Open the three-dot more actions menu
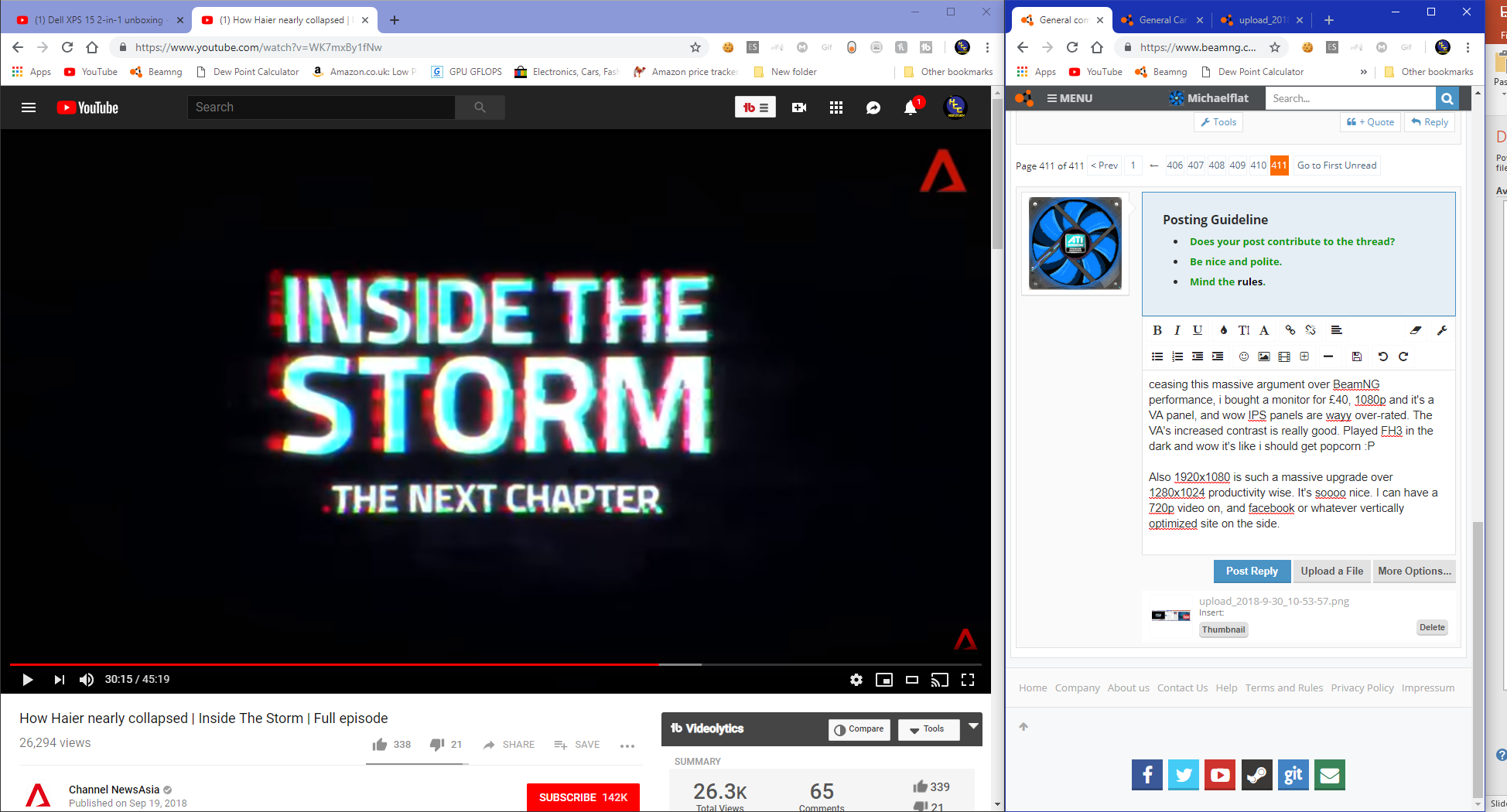The width and height of the screenshot is (1507, 812). click(627, 745)
